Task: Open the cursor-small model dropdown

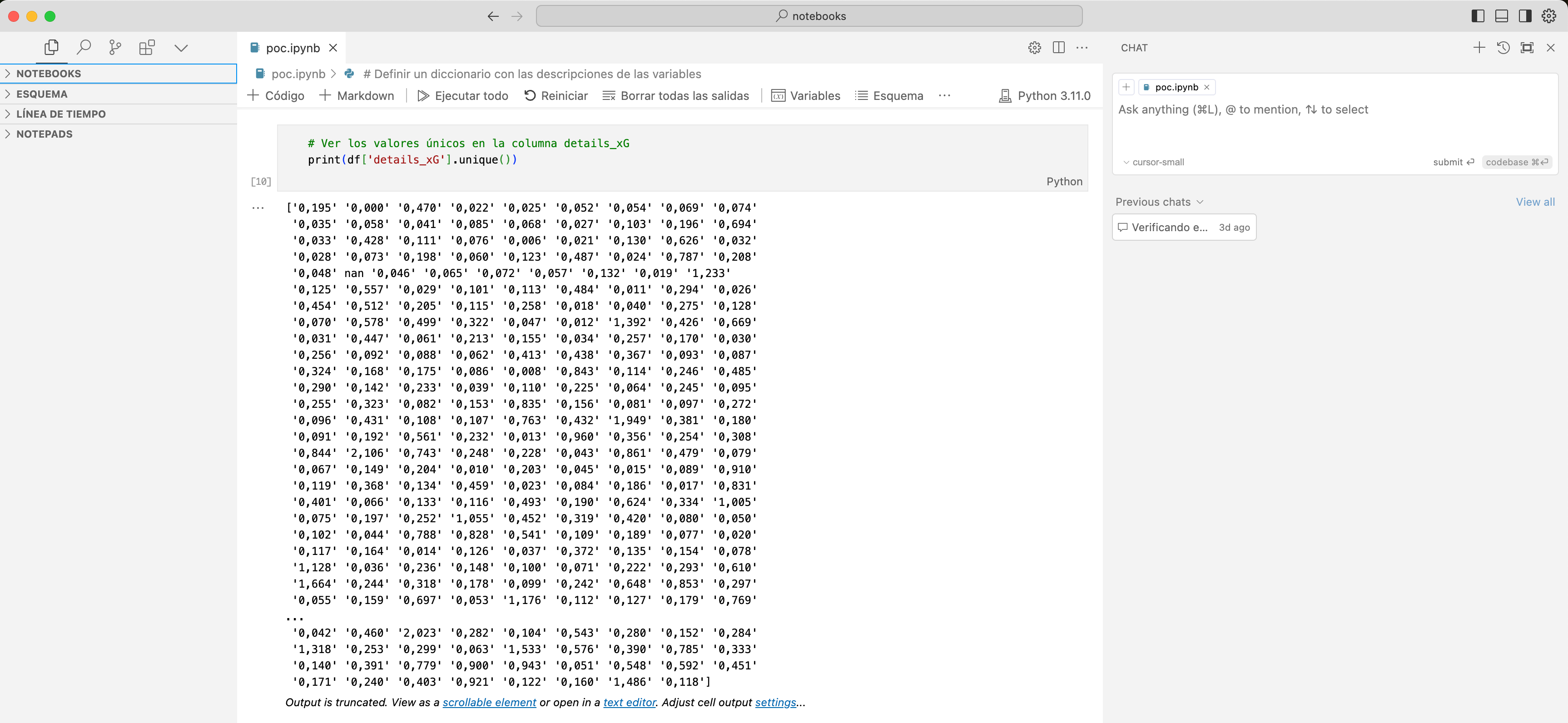Action: tap(1153, 162)
